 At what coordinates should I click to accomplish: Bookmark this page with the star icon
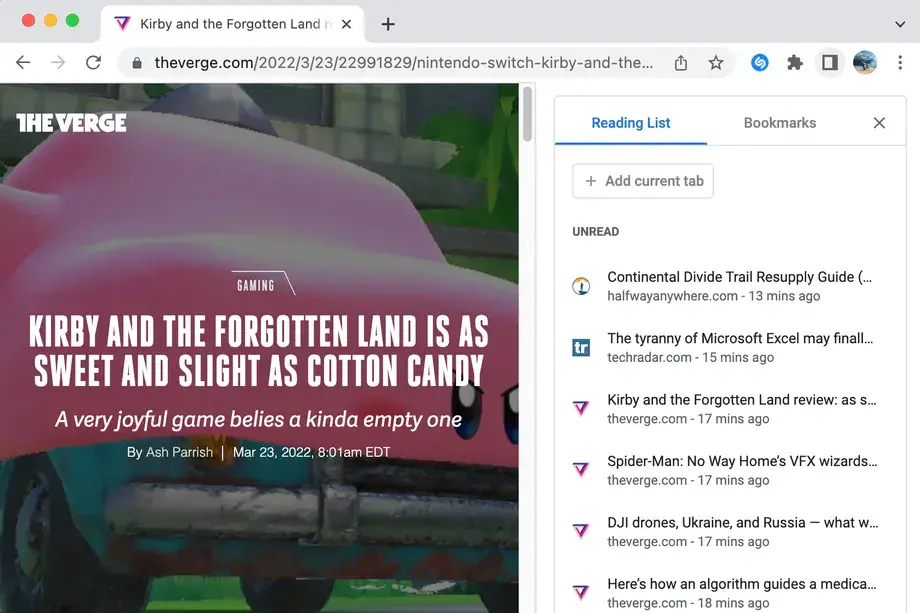716,63
